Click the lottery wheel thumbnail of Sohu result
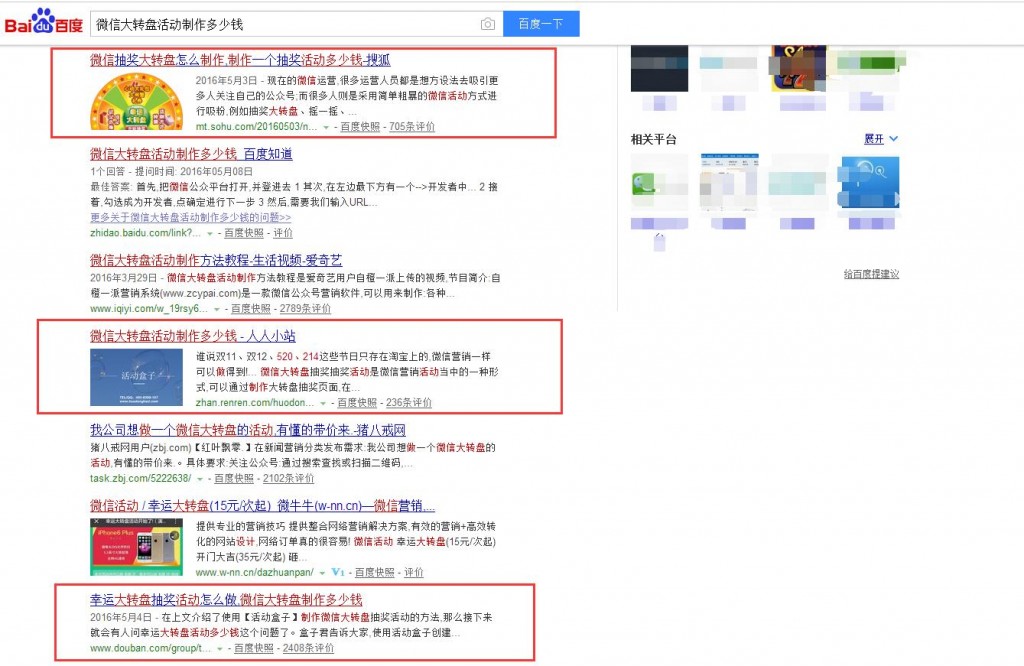 click(x=136, y=102)
